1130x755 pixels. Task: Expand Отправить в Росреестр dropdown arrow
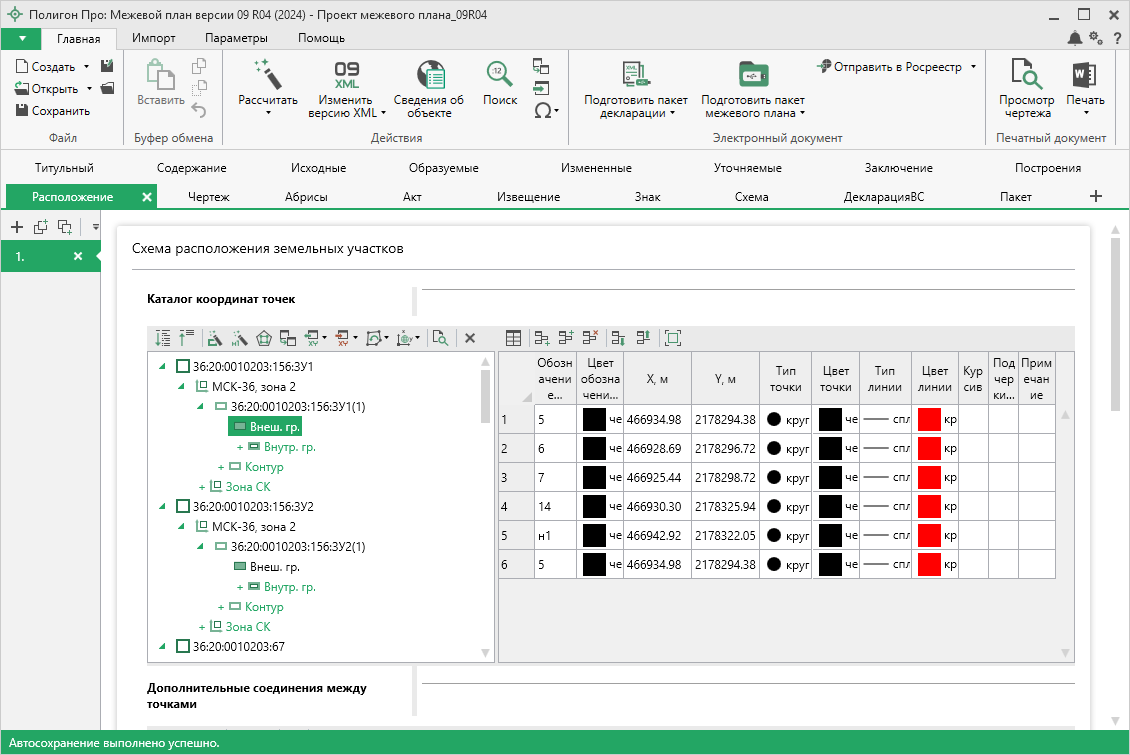click(x=972, y=67)
